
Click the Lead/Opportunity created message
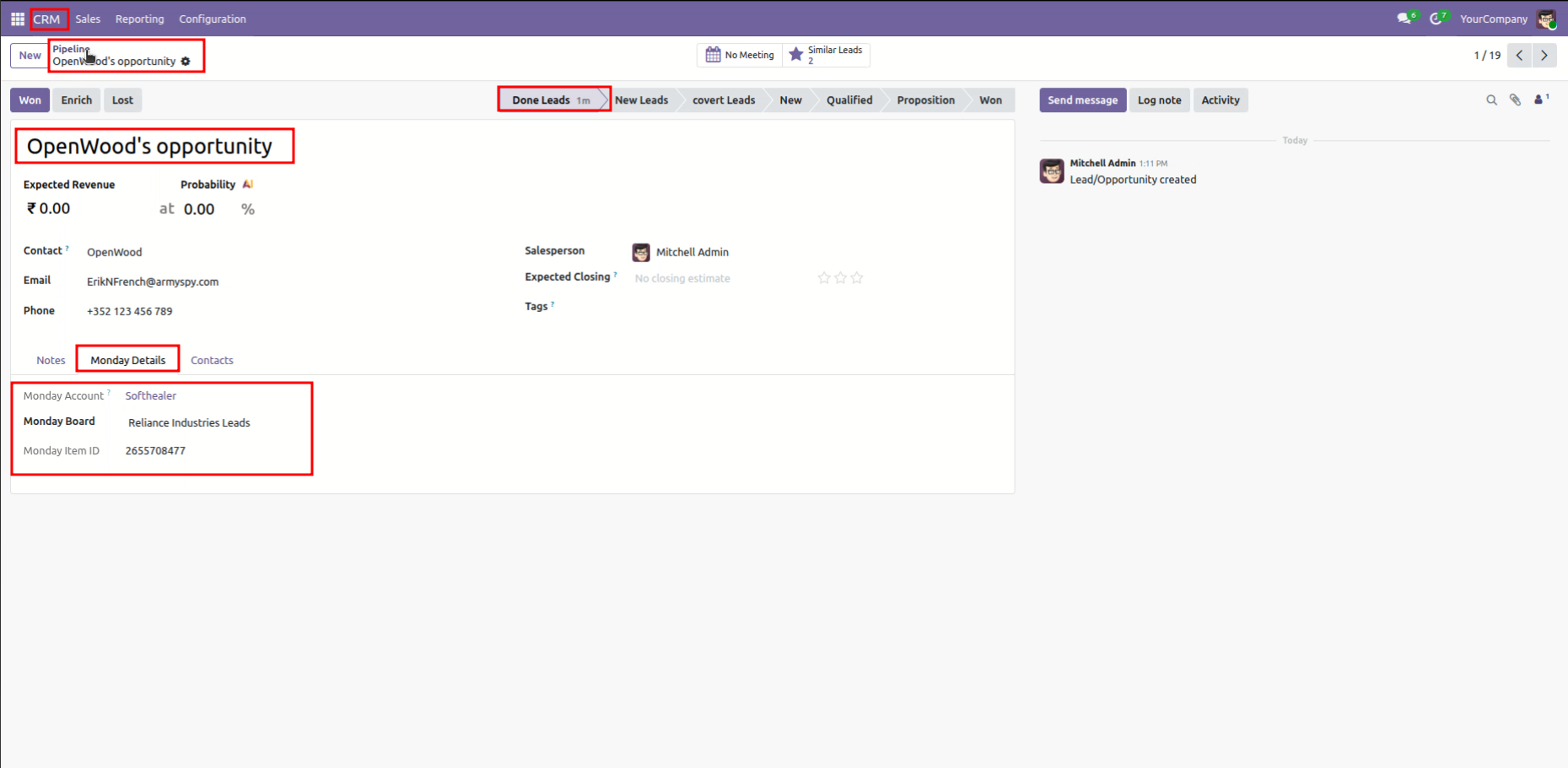pos(1133,180)
